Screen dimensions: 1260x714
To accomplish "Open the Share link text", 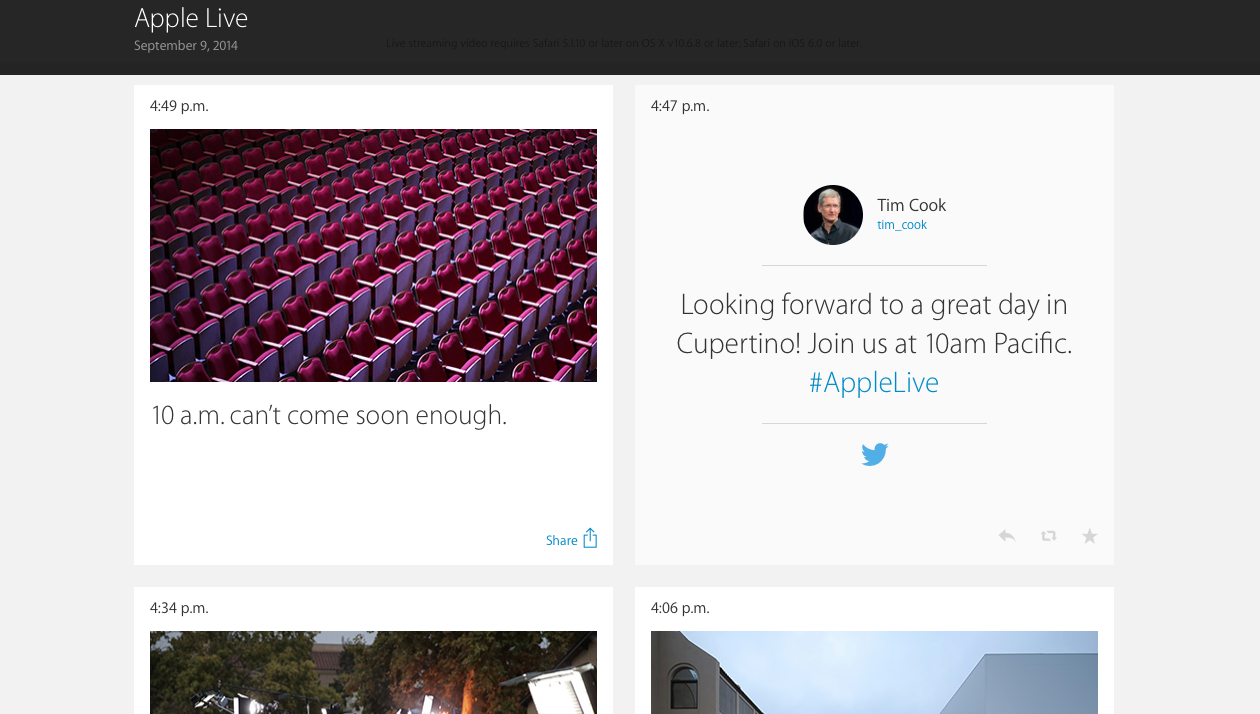I will pos(562,541).
